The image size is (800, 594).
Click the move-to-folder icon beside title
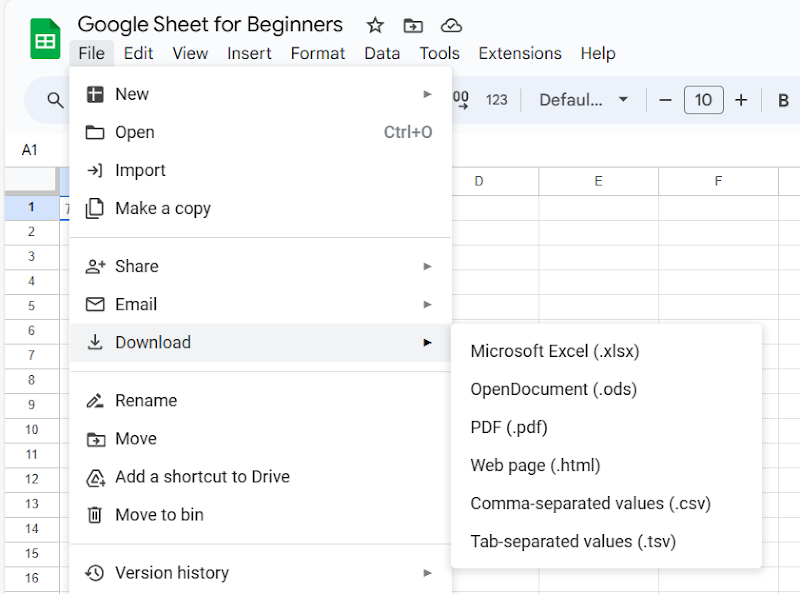click(413, 25)
